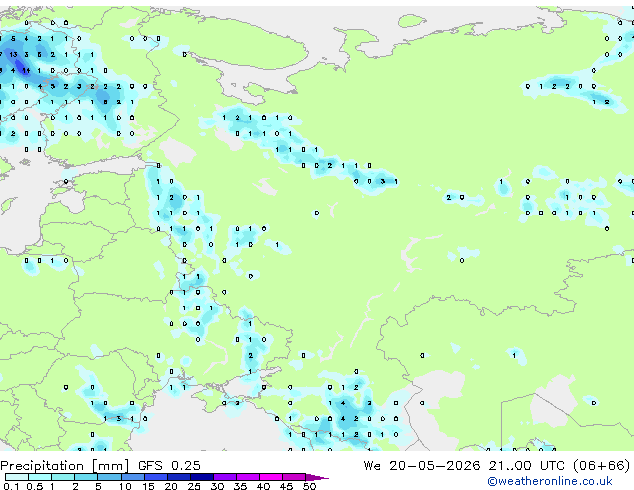Viewport: 634px width, 490px height.
Task: Click the 0.5–1 mm legend swatch
Action: point(40,477)
